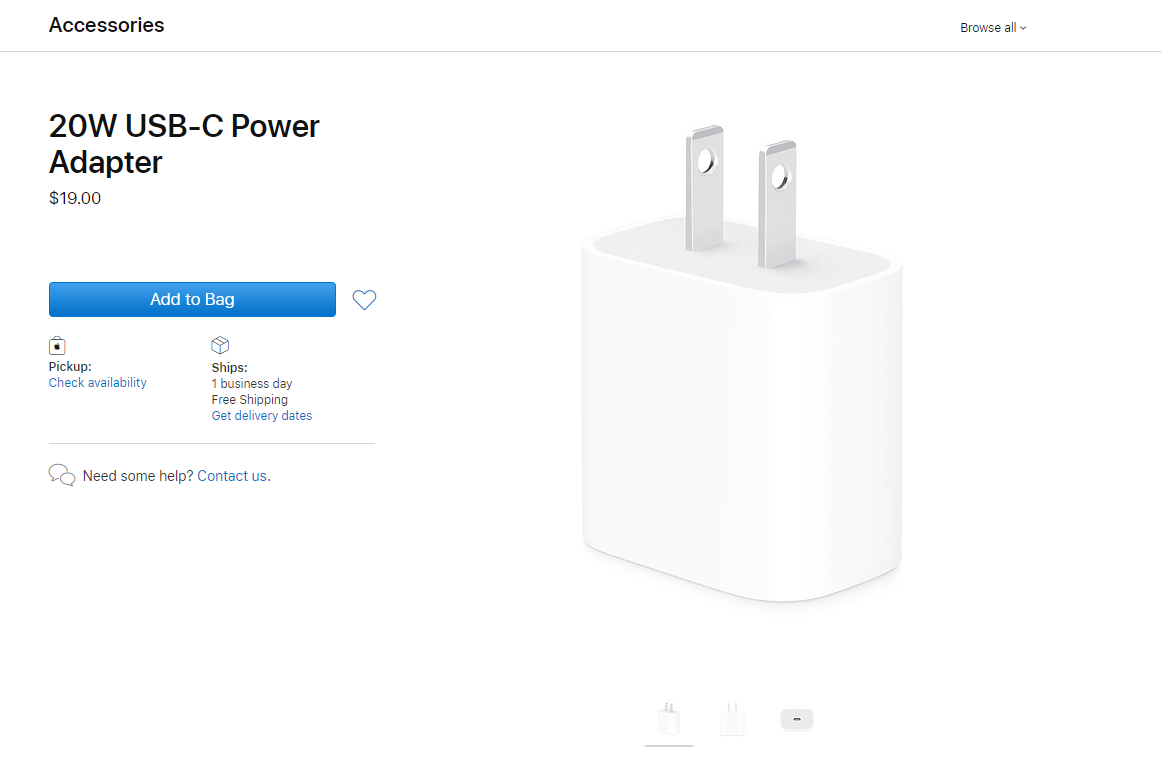Click the Pickup label
Image resolution: width=1162 pixels, height=773 pixels.
(x=70, y=367)
